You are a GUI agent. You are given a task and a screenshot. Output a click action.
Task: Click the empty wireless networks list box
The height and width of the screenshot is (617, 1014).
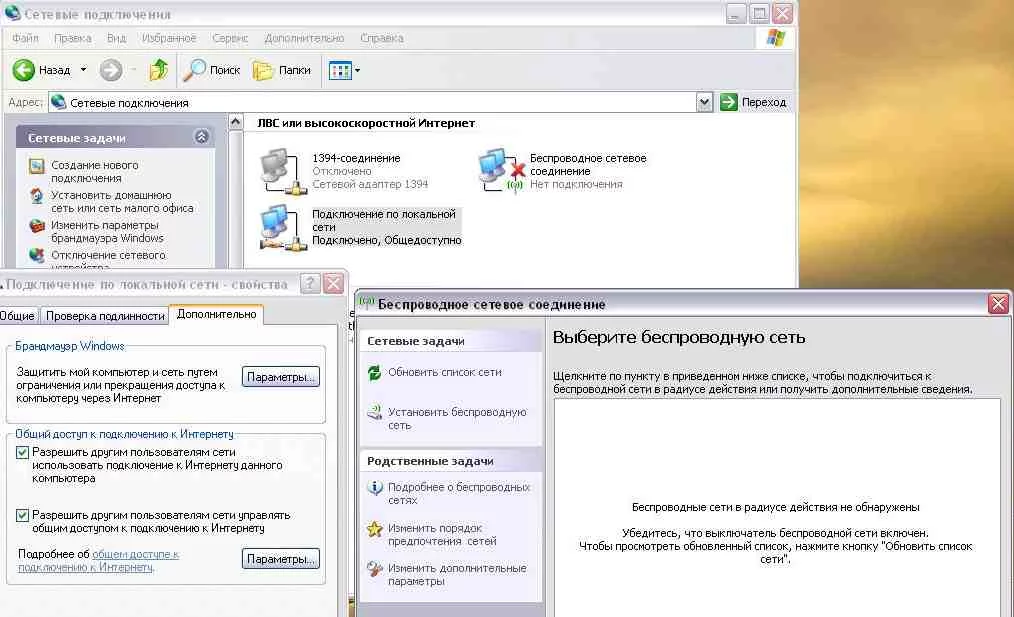[777, 508]
